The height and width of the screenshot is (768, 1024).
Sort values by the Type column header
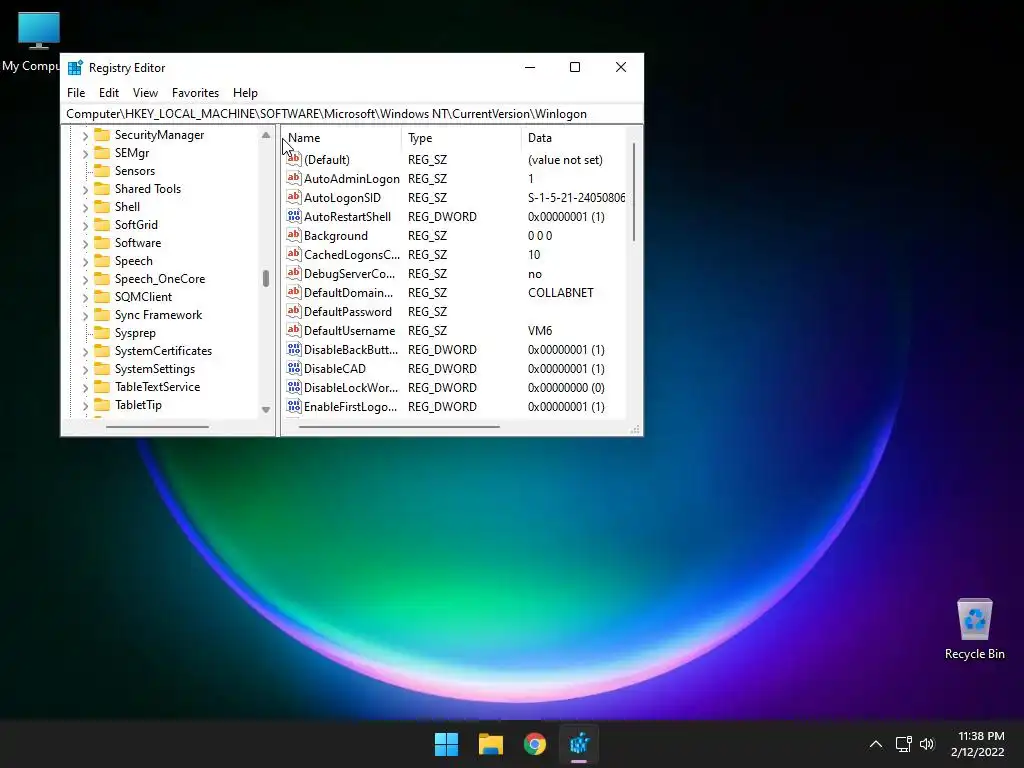click(461, 138)
